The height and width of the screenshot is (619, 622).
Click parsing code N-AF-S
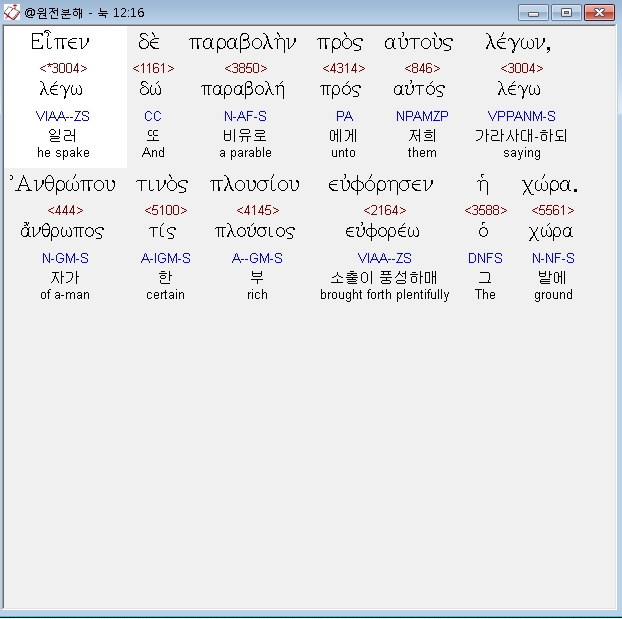(x=245, y=116)
